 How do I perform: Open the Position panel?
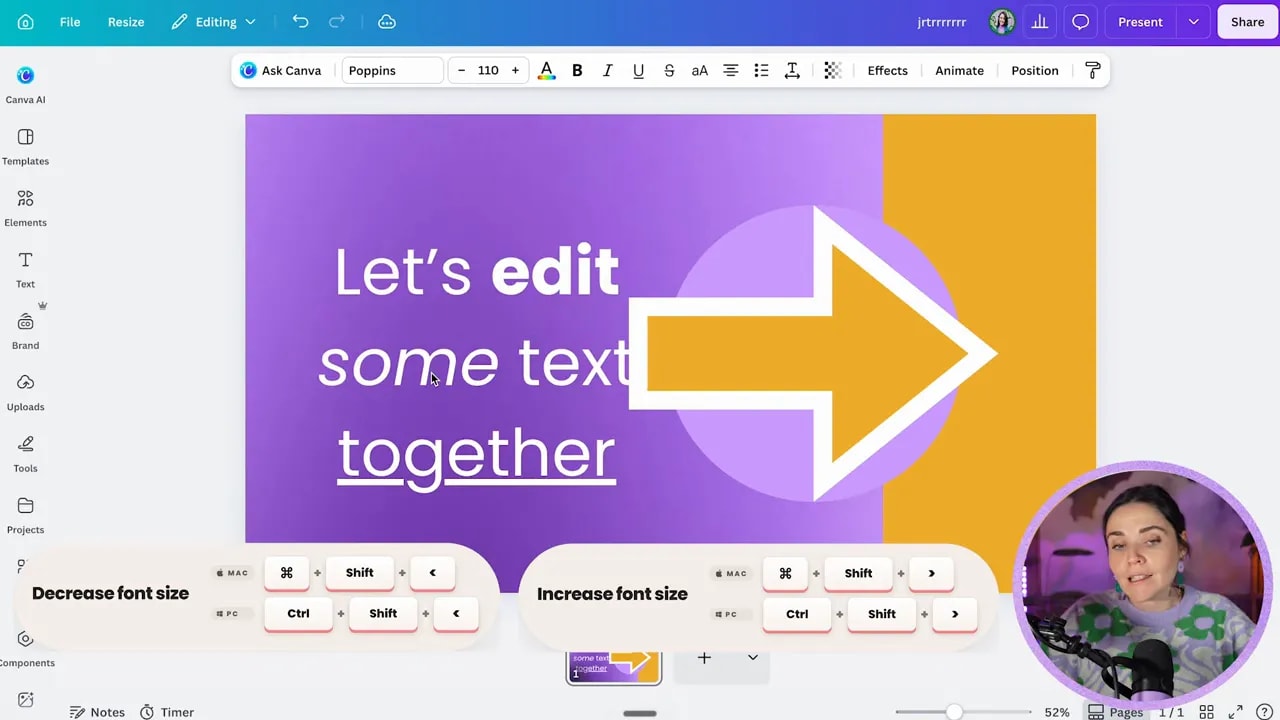pyautogui.click(x=1034, y=71)
